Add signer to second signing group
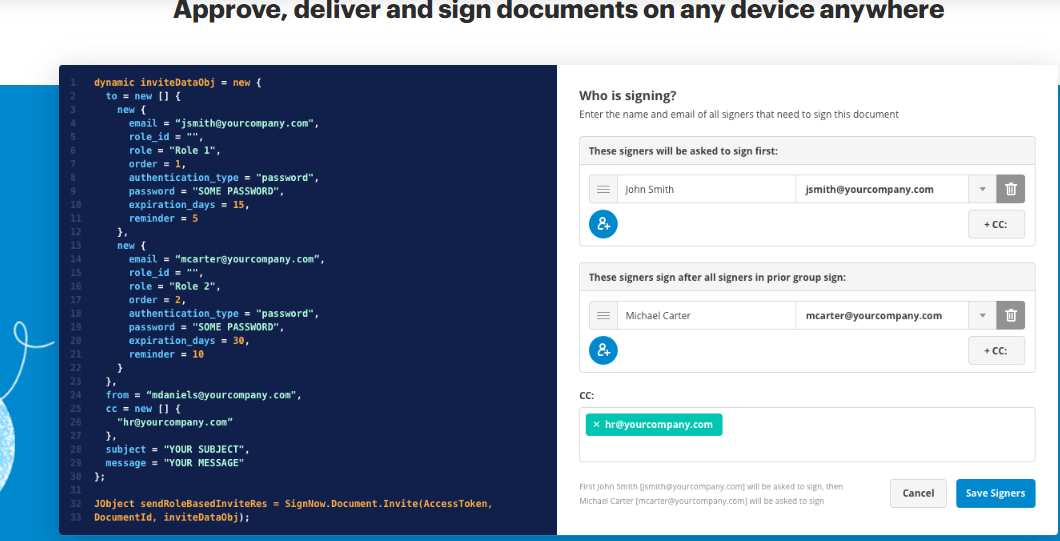Image resolution: width=1060 pixels, height=541 pixels. 603,350
